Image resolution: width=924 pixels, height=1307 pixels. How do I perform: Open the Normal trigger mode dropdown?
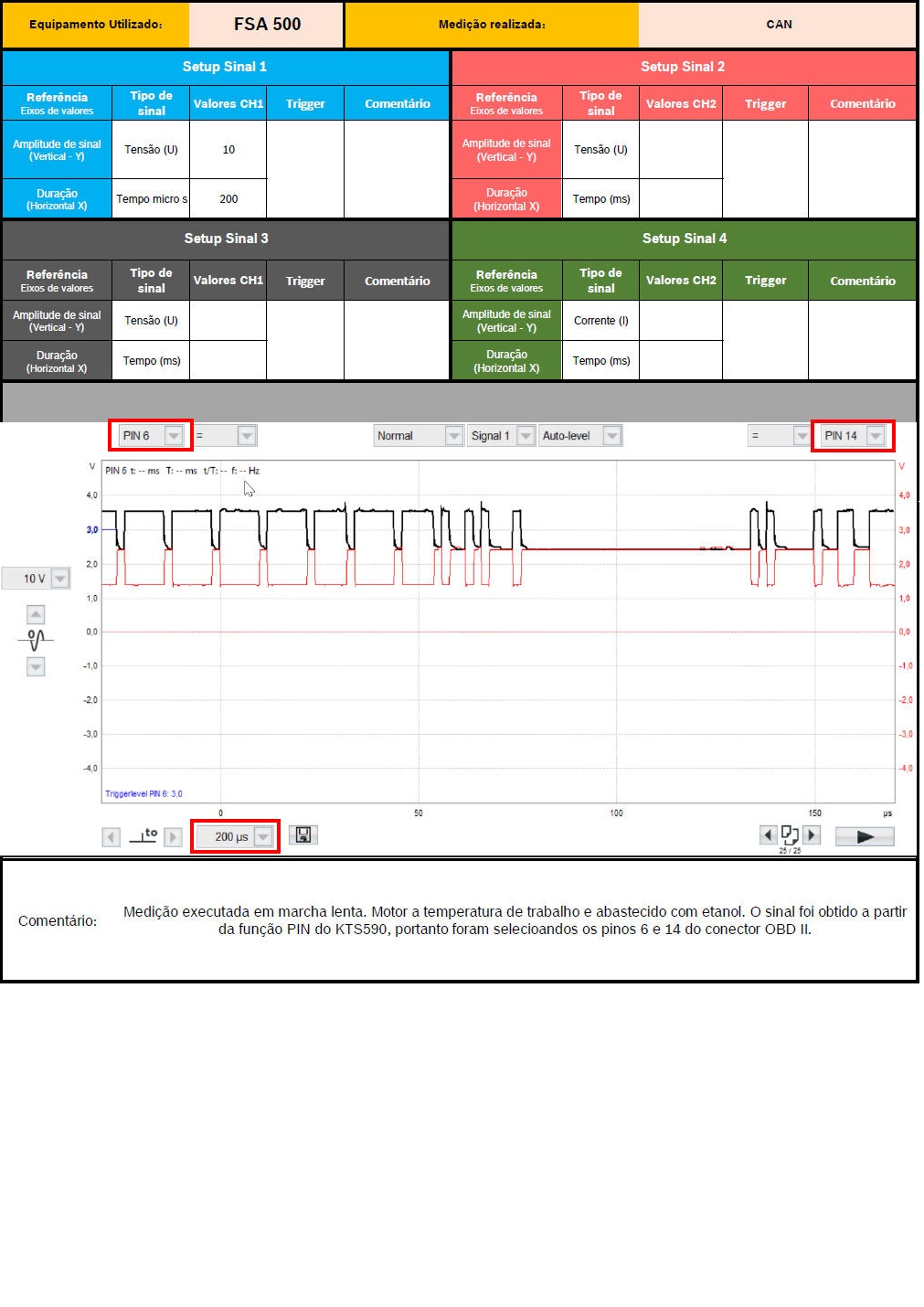[453, 436]
